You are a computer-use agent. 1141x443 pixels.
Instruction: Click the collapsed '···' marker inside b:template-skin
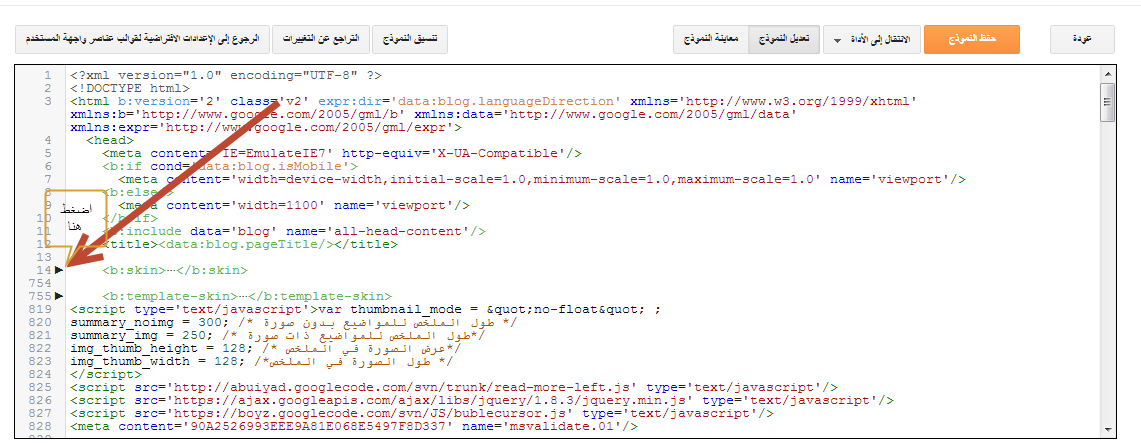pos(245,296)
